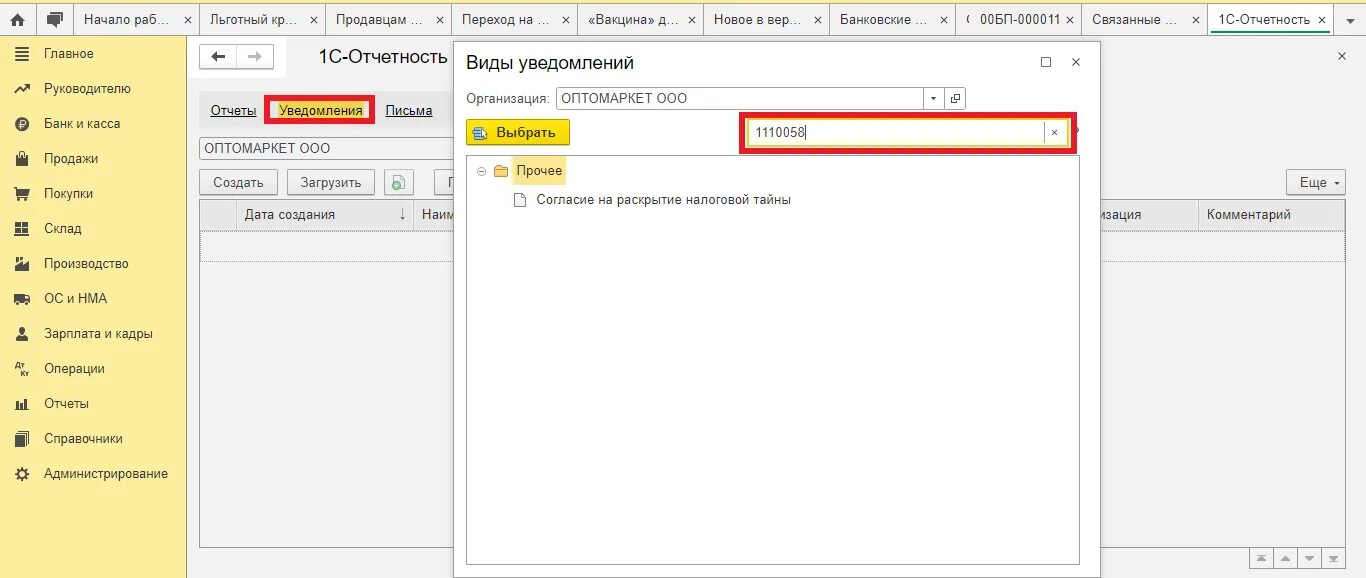Click green add-document icon button
The height and width of the screenshot is (578, 1366).
coord(398,182)
